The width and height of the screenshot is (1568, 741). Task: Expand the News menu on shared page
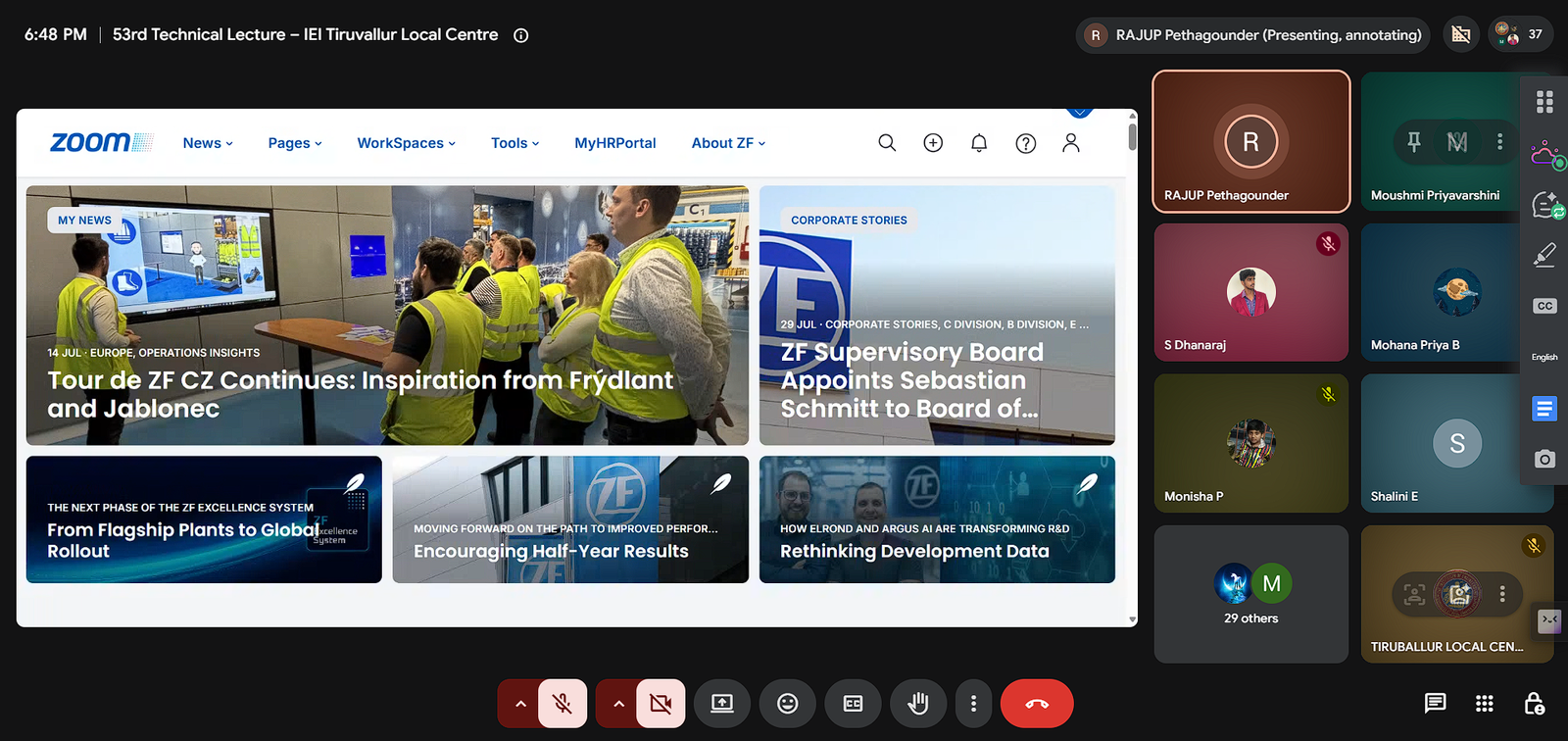[x=208, y=143]
